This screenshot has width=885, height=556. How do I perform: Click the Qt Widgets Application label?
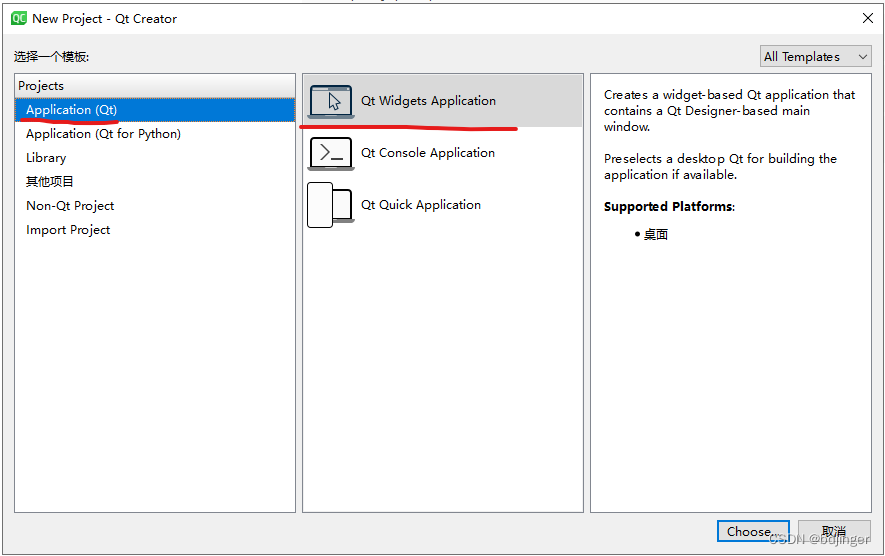(428, 101)
